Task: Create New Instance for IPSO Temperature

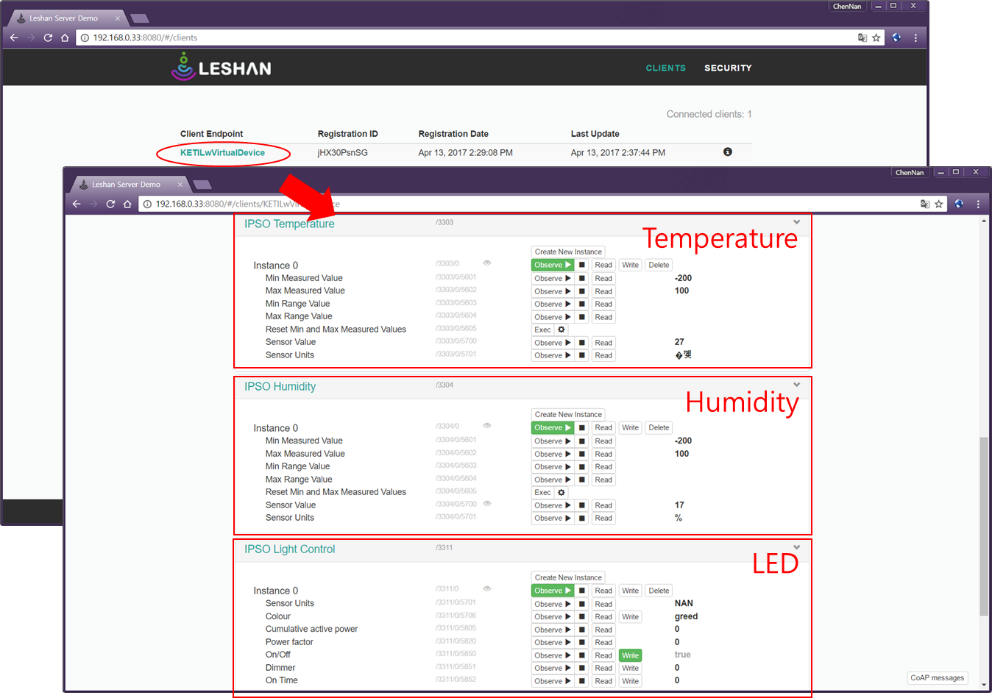Action: [x=568, y=252]
